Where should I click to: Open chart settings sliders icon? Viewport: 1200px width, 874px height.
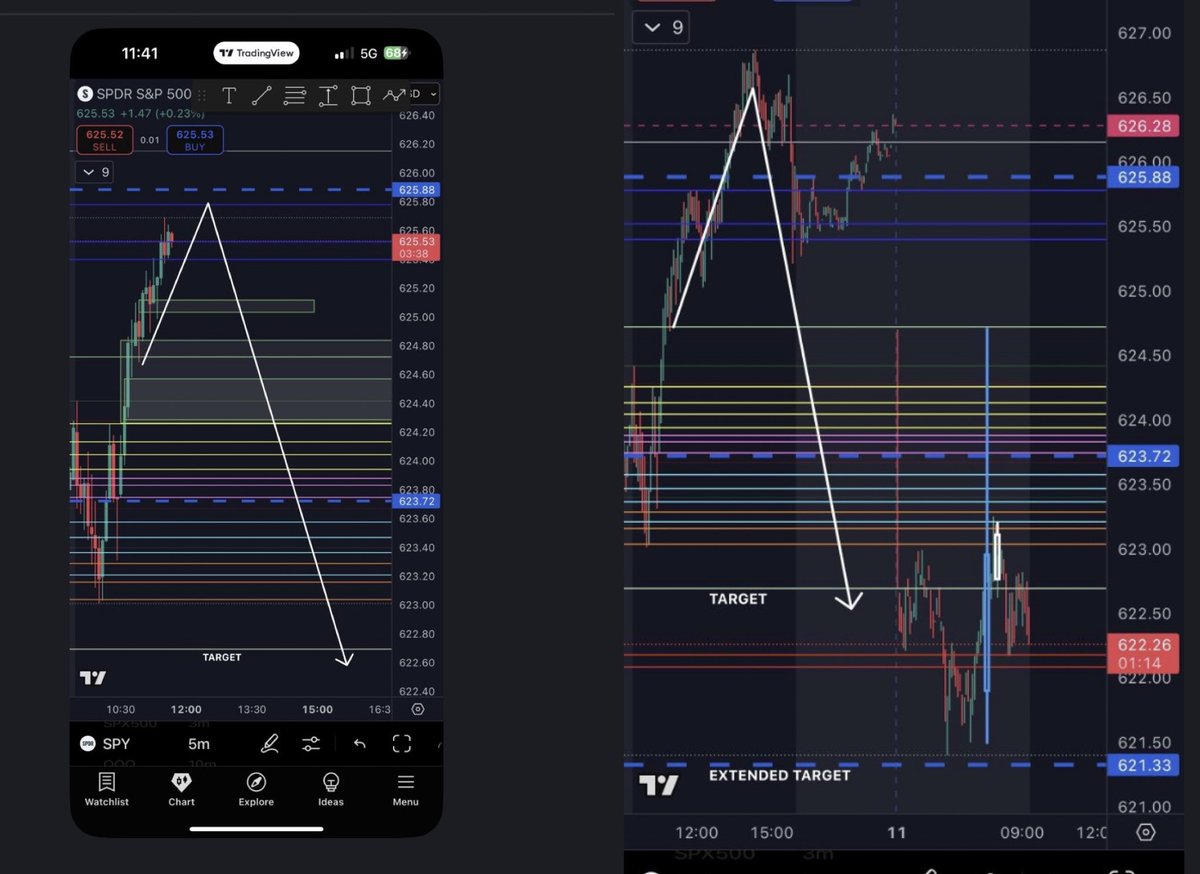[x=311, y=743]
